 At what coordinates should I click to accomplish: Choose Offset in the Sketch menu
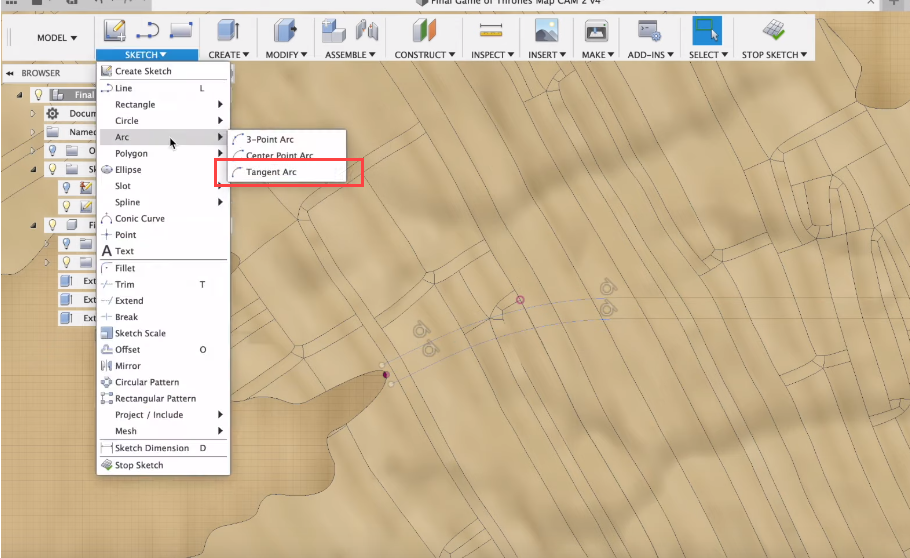[163, 350]
